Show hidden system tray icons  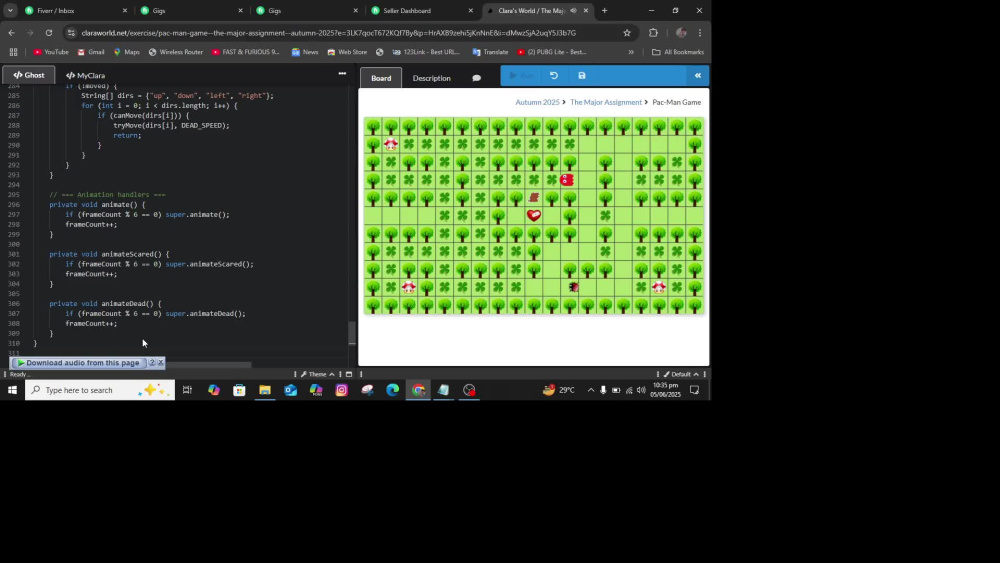click(x=591, y=390)
